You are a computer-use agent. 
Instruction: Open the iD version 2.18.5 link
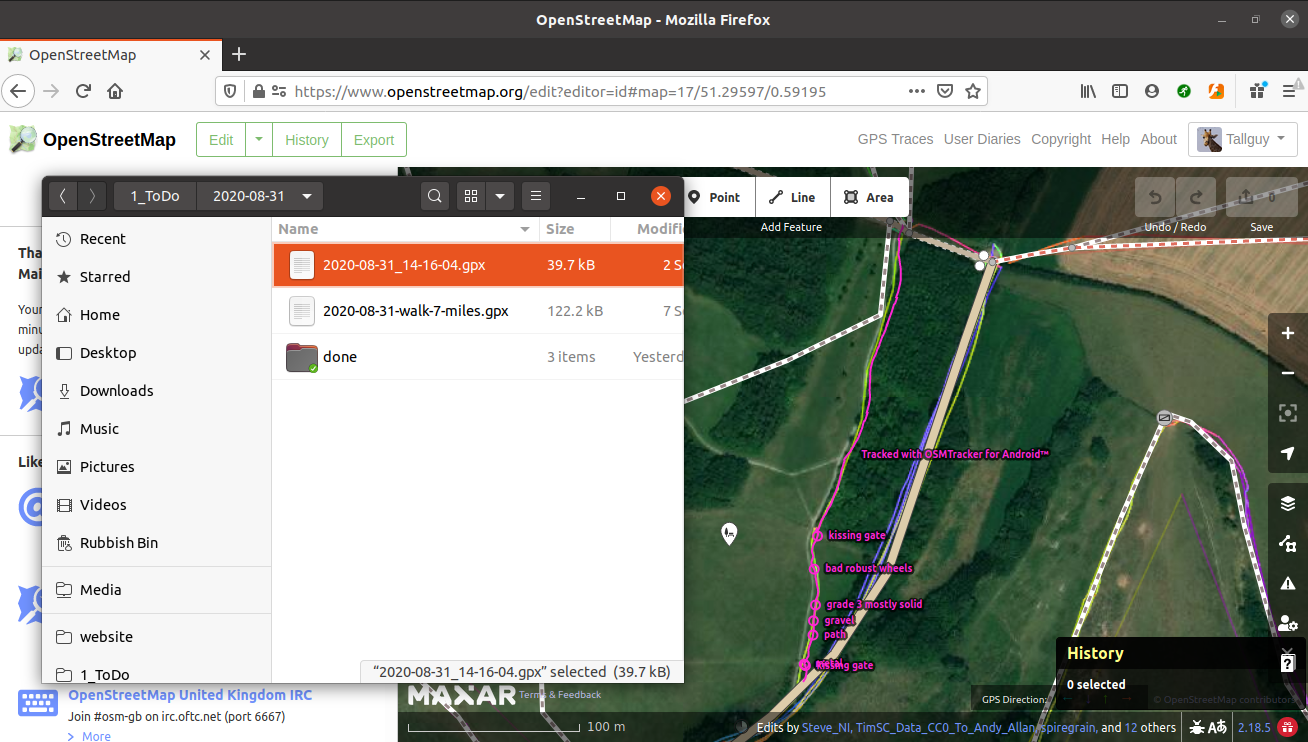[1254, 728]
